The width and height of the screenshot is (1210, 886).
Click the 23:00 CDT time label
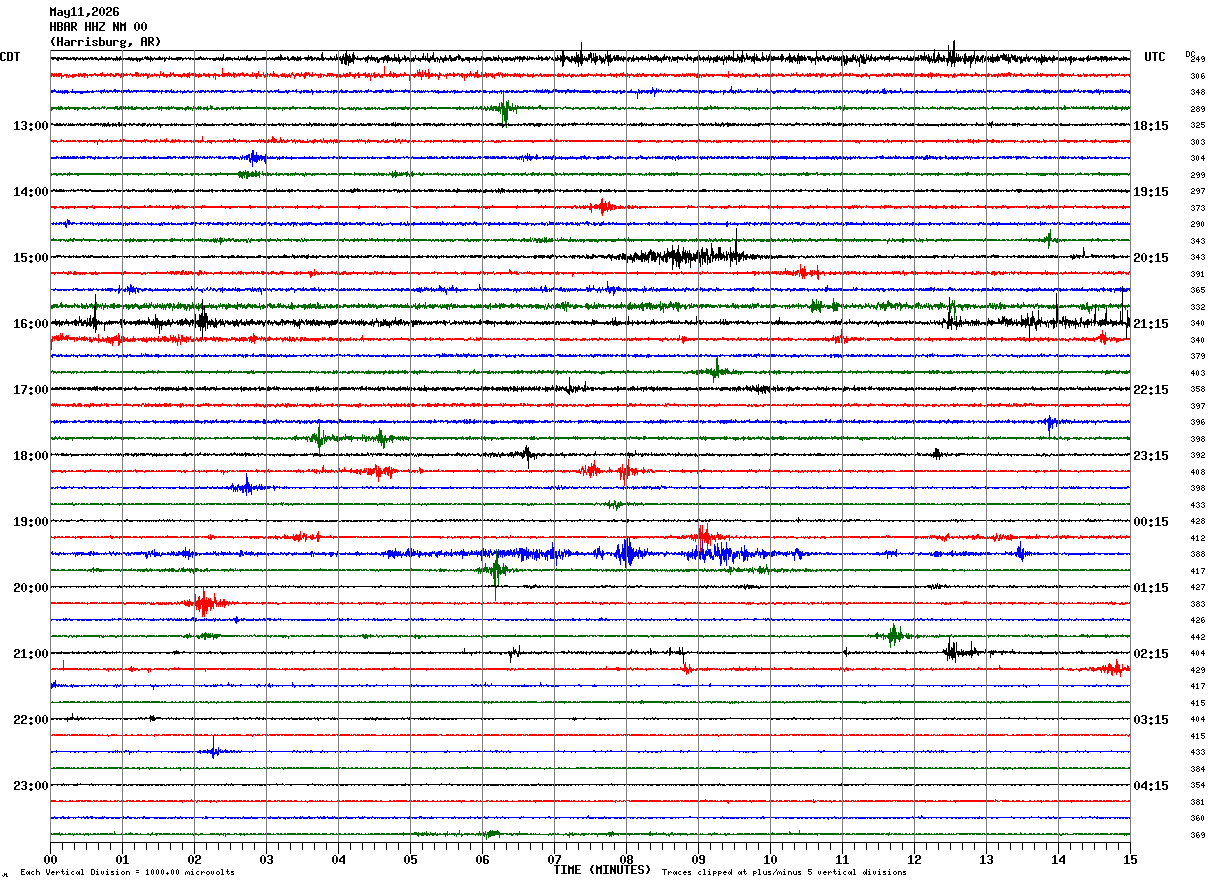30,786
